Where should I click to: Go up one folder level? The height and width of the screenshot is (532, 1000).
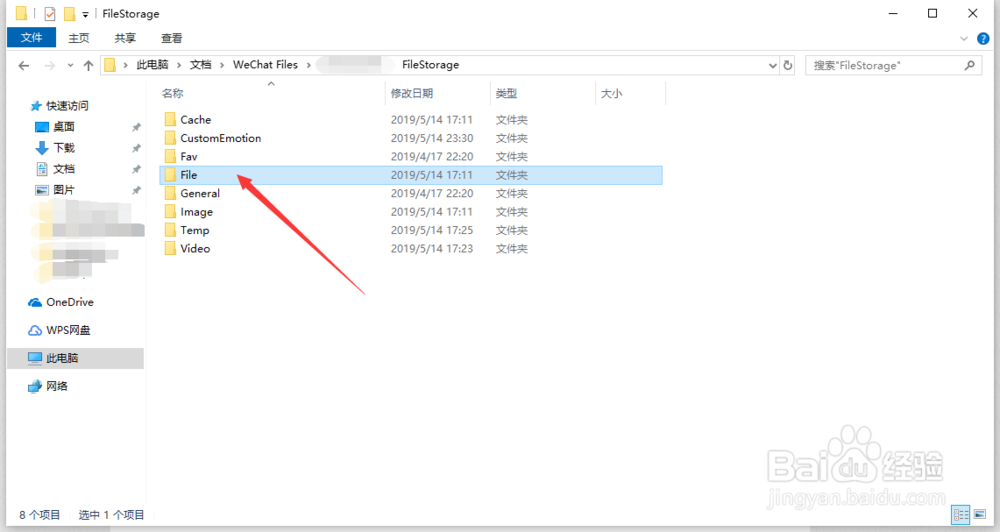coord(88,65)
